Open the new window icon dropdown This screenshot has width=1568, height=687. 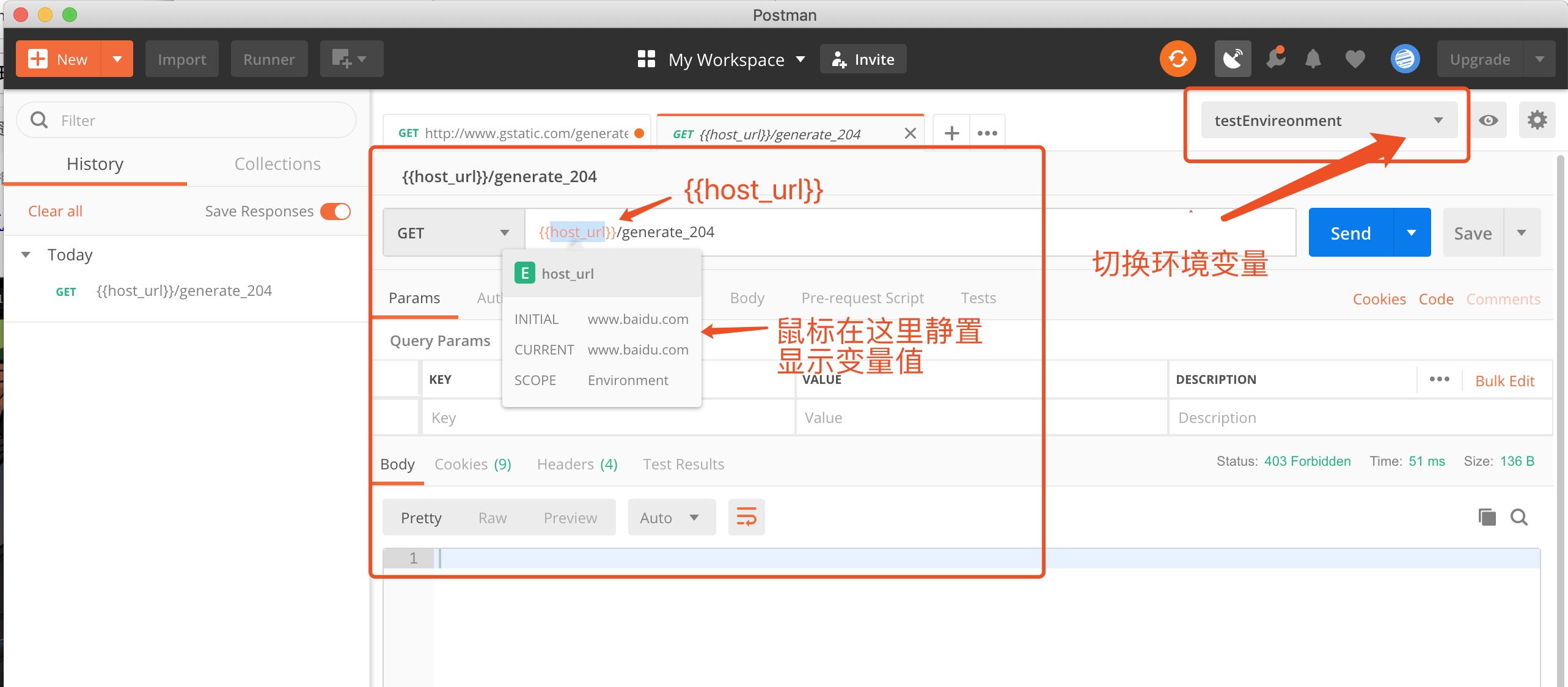[x=351, y=59]
